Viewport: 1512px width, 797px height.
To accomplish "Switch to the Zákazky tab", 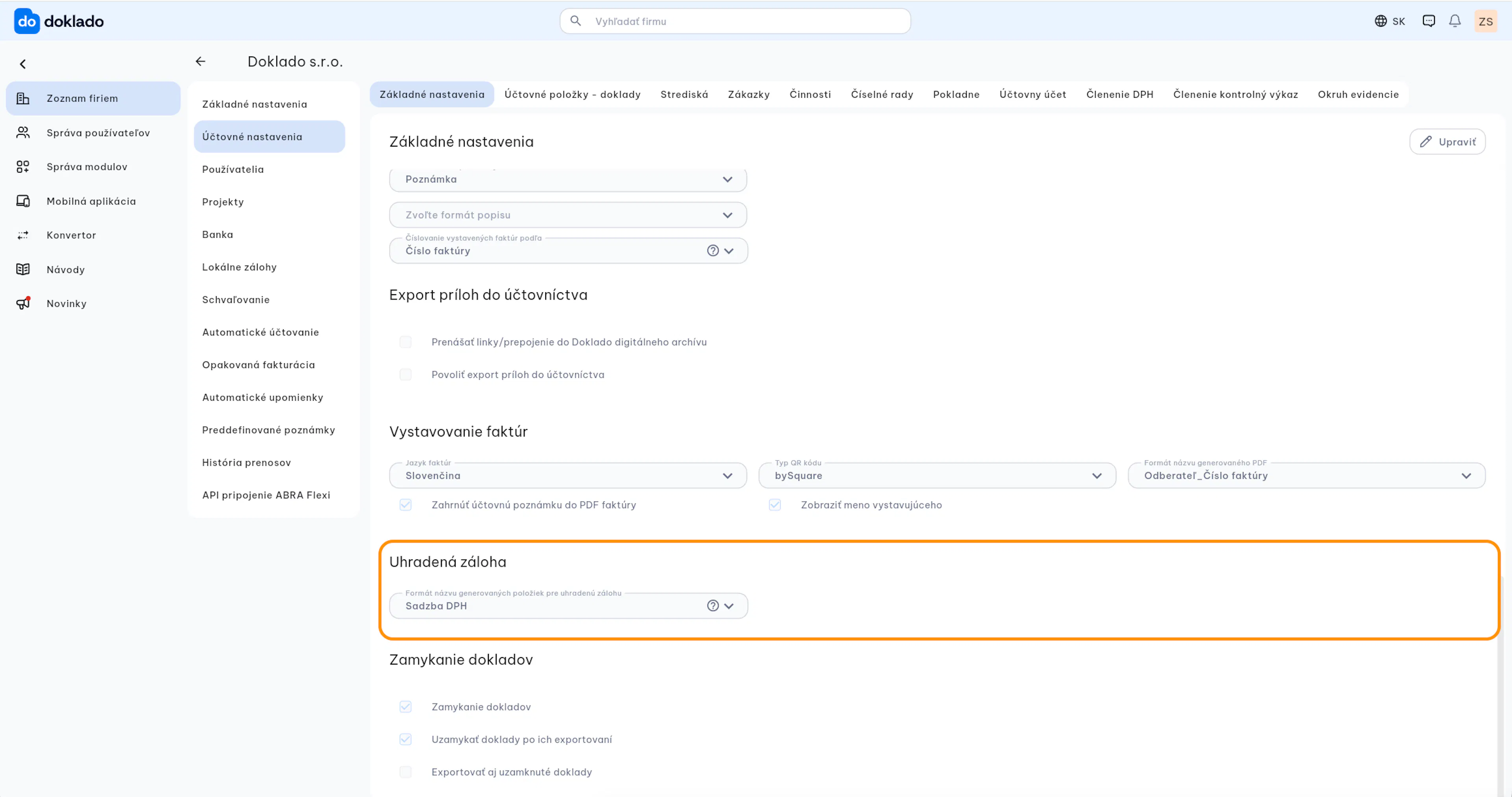I will tap(749, 95).
